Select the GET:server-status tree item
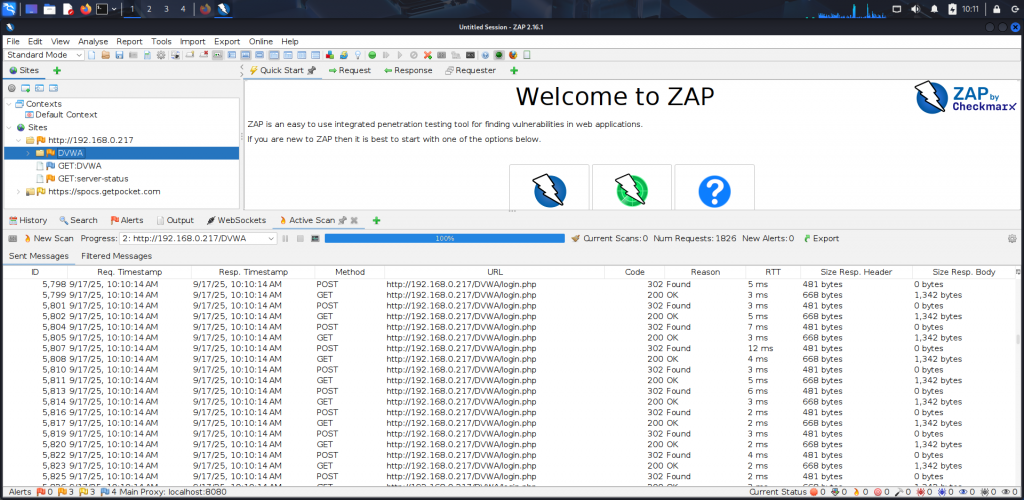The height and width of the screenshot is (500, 1024). click(82, 179)
